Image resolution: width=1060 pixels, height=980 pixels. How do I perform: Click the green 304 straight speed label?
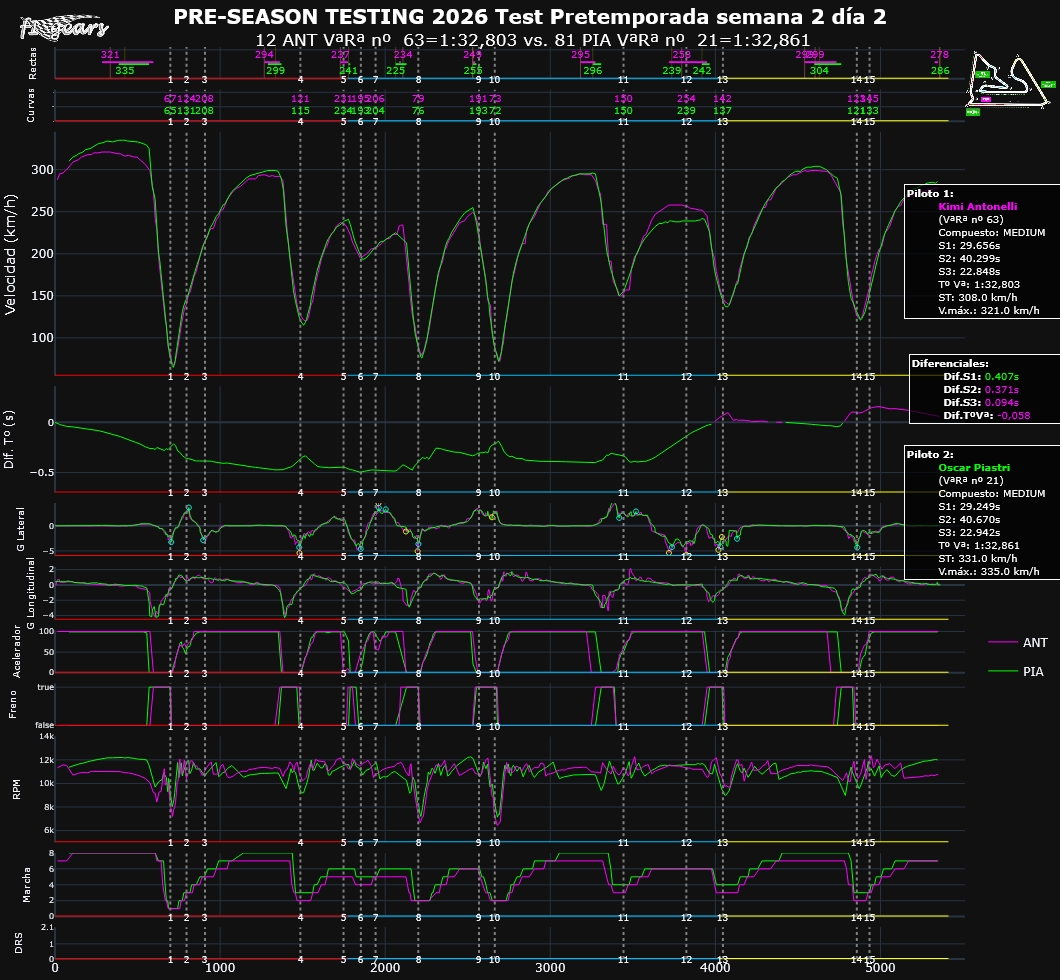[819, 70]
